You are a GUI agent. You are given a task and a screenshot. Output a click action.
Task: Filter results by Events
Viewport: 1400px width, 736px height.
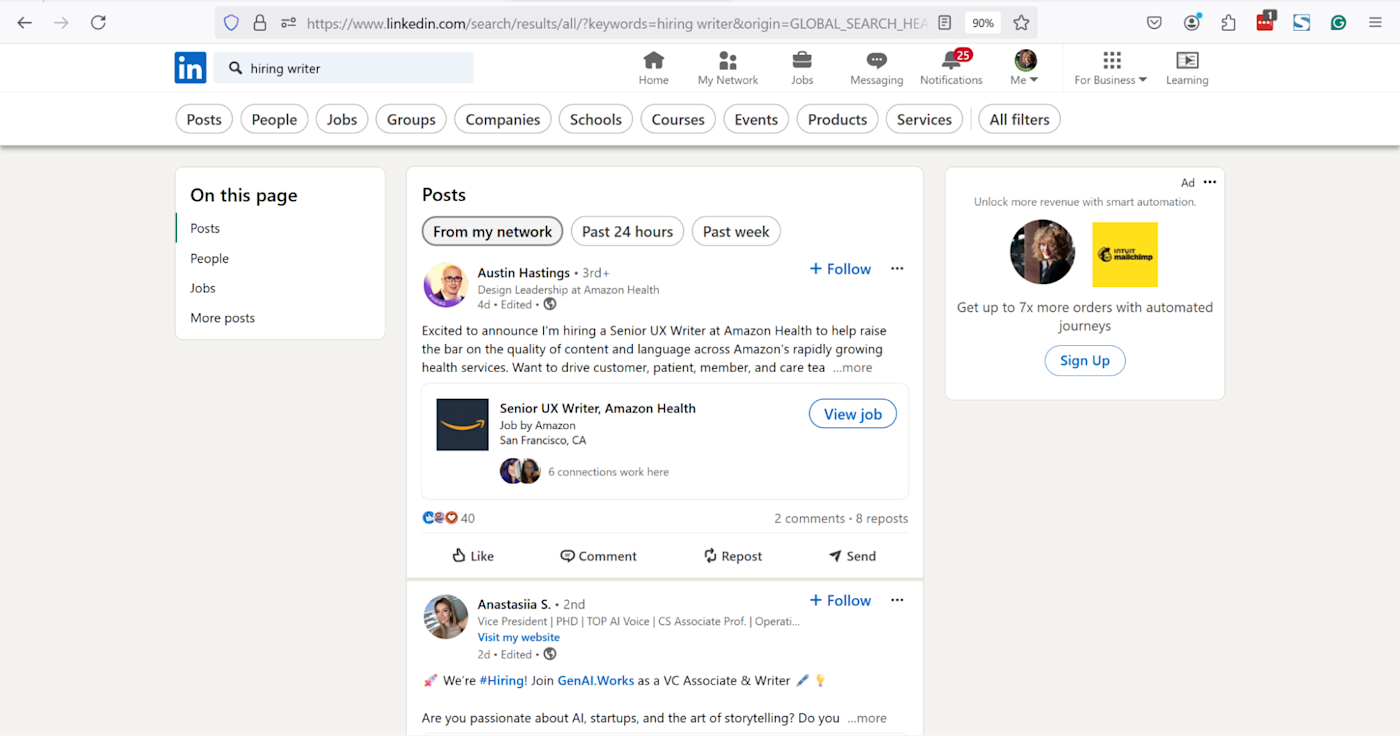756,119
